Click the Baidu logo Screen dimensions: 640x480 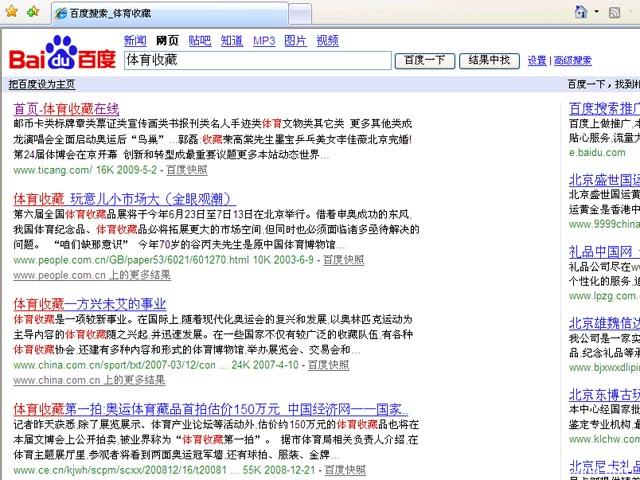click(62, 53)
